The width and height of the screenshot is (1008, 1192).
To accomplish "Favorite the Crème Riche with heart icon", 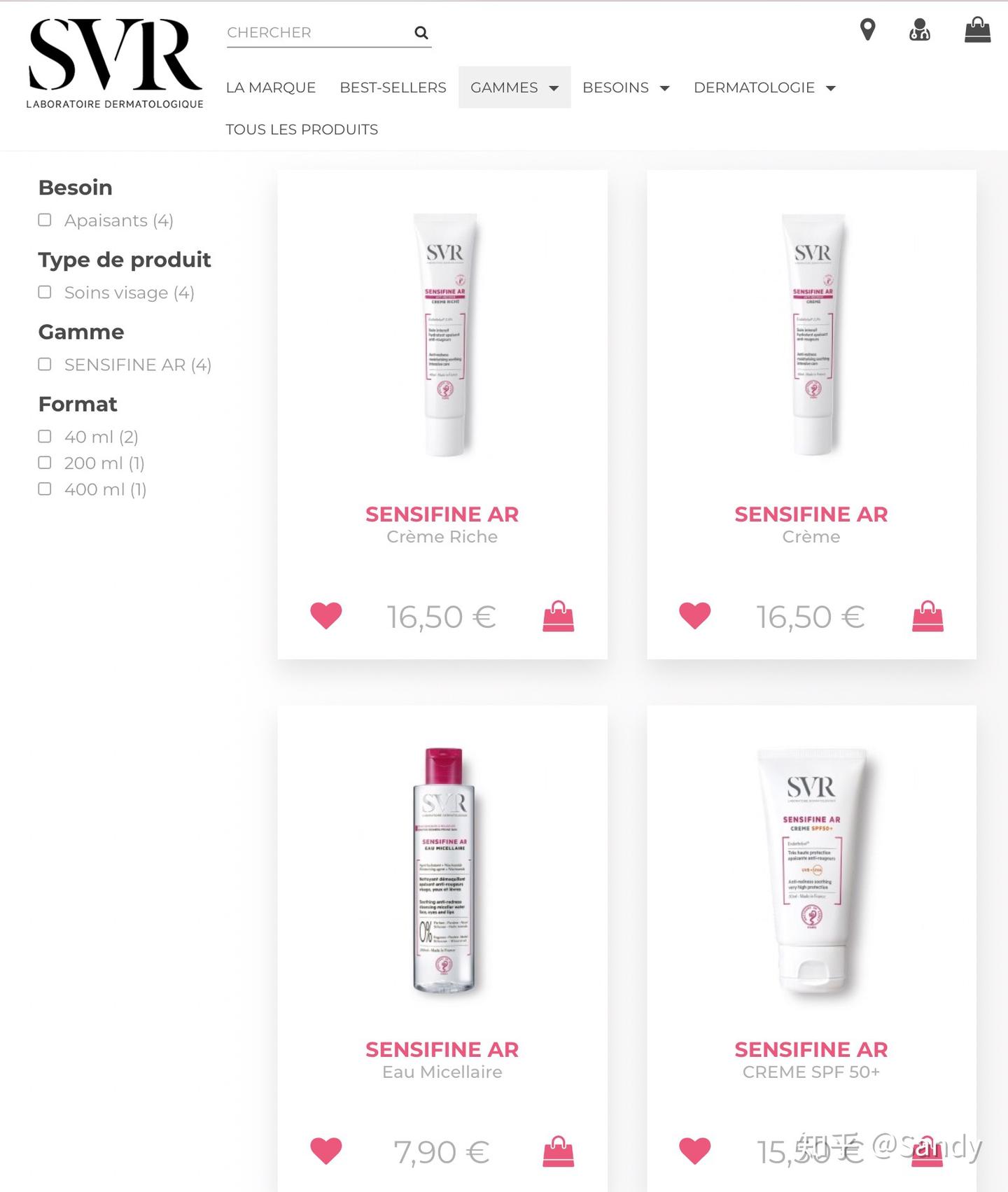I will pos(326,616).
